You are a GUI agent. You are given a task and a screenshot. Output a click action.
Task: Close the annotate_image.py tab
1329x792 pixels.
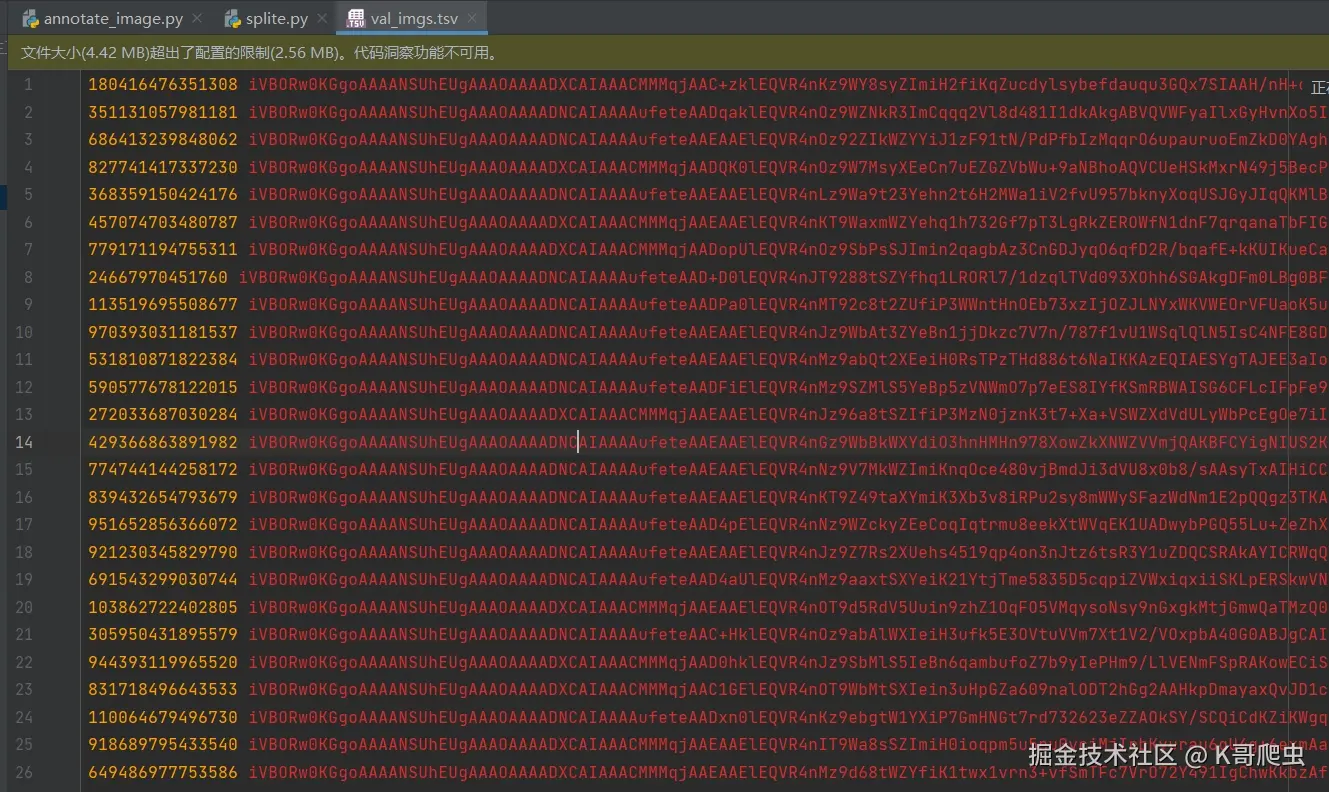(195, 19)
